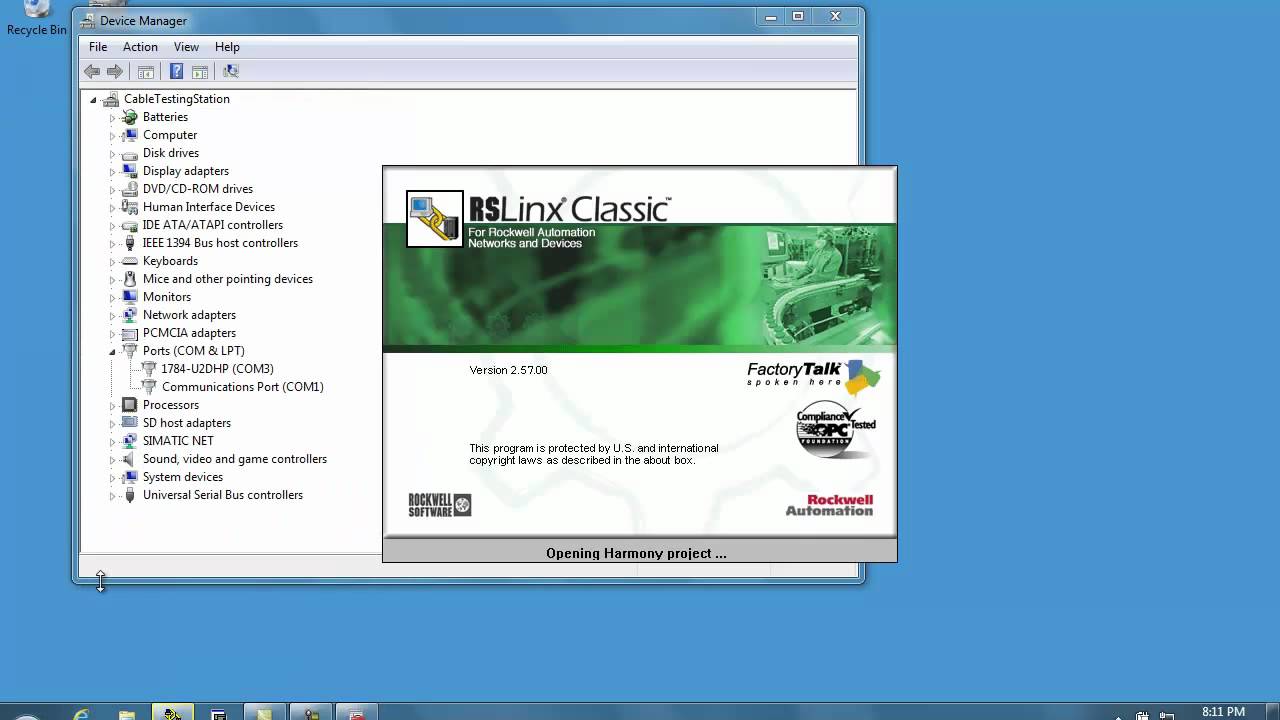Select the Batteries label

[x=165, y=117]
